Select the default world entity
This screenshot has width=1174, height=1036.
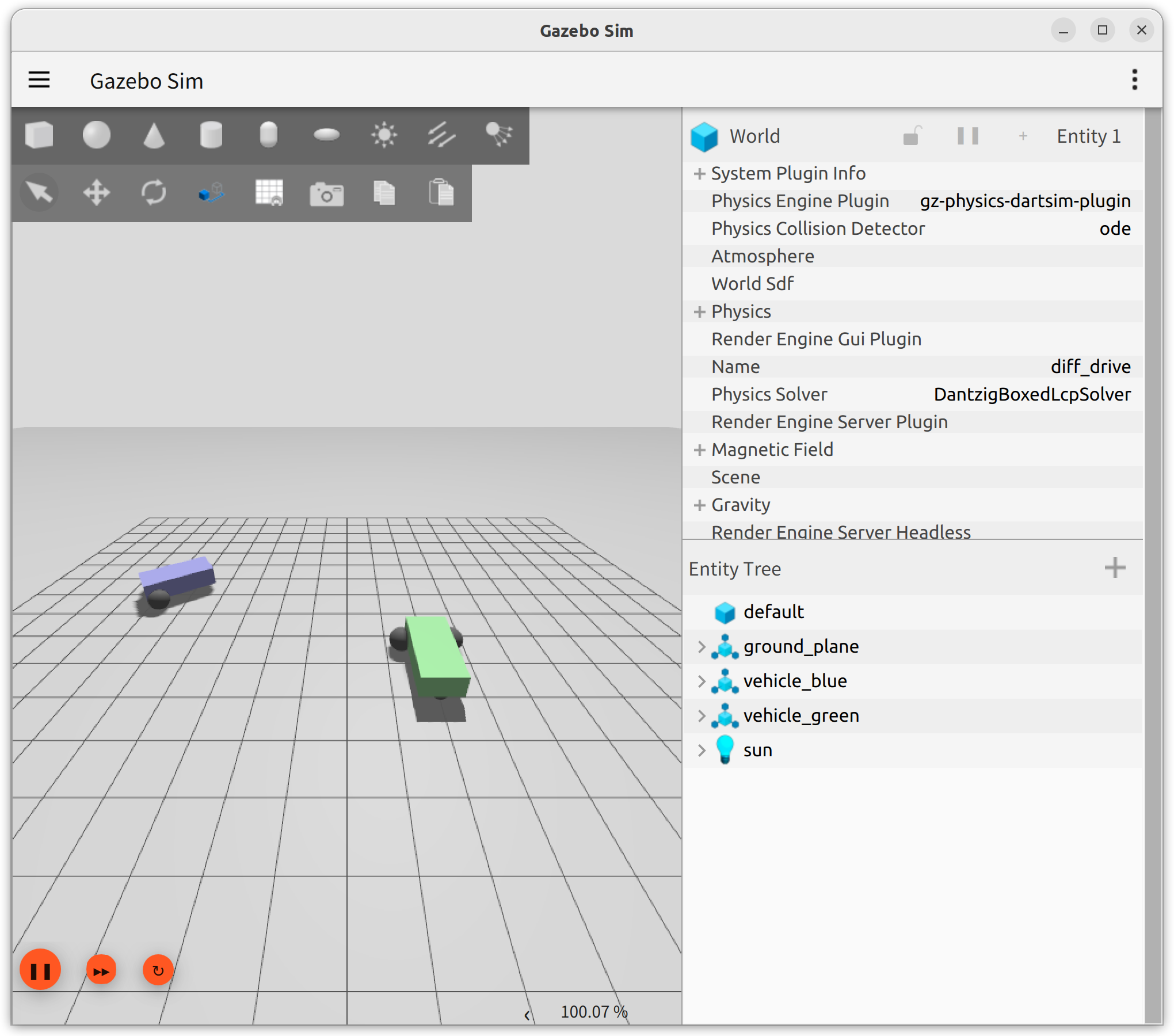tap(913, 612)
